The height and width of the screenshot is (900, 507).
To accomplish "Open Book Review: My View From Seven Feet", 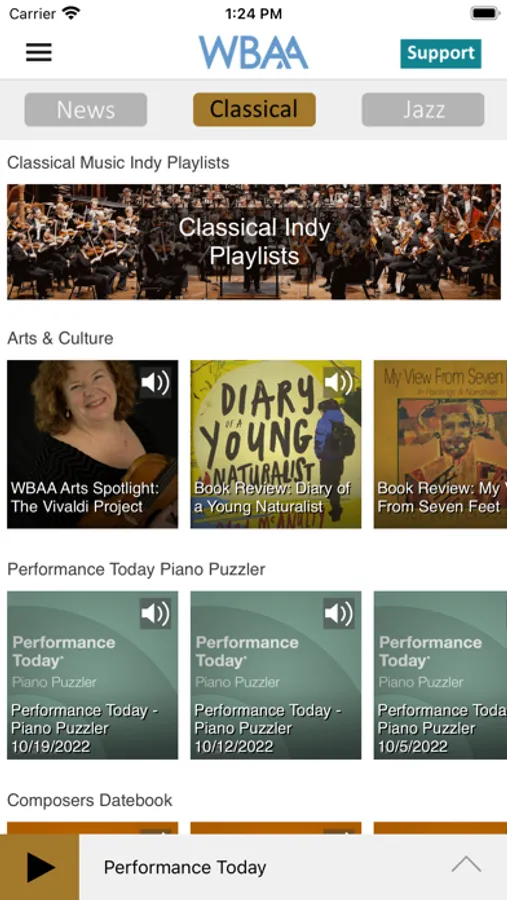I will (440, 444).
